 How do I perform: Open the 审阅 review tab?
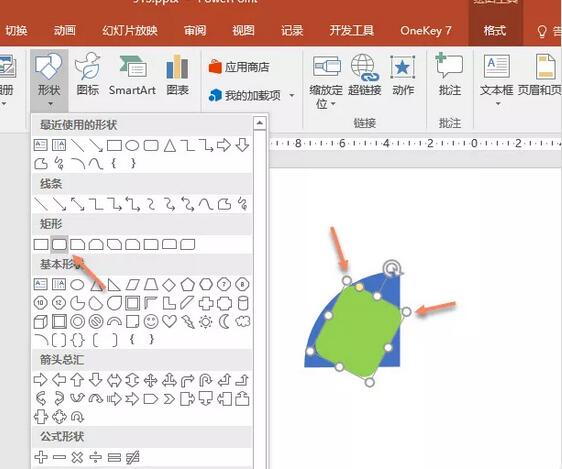[195, 30]
